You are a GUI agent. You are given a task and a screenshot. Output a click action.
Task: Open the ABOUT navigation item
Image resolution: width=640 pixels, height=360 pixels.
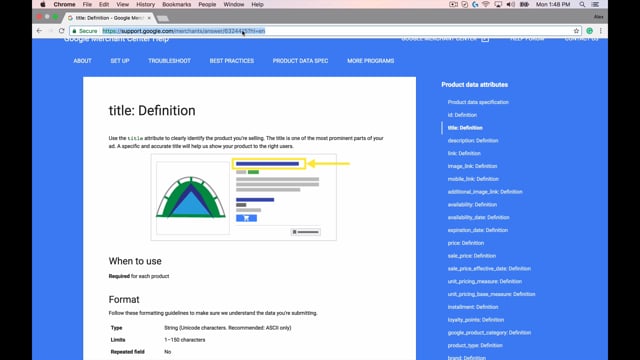82,61
